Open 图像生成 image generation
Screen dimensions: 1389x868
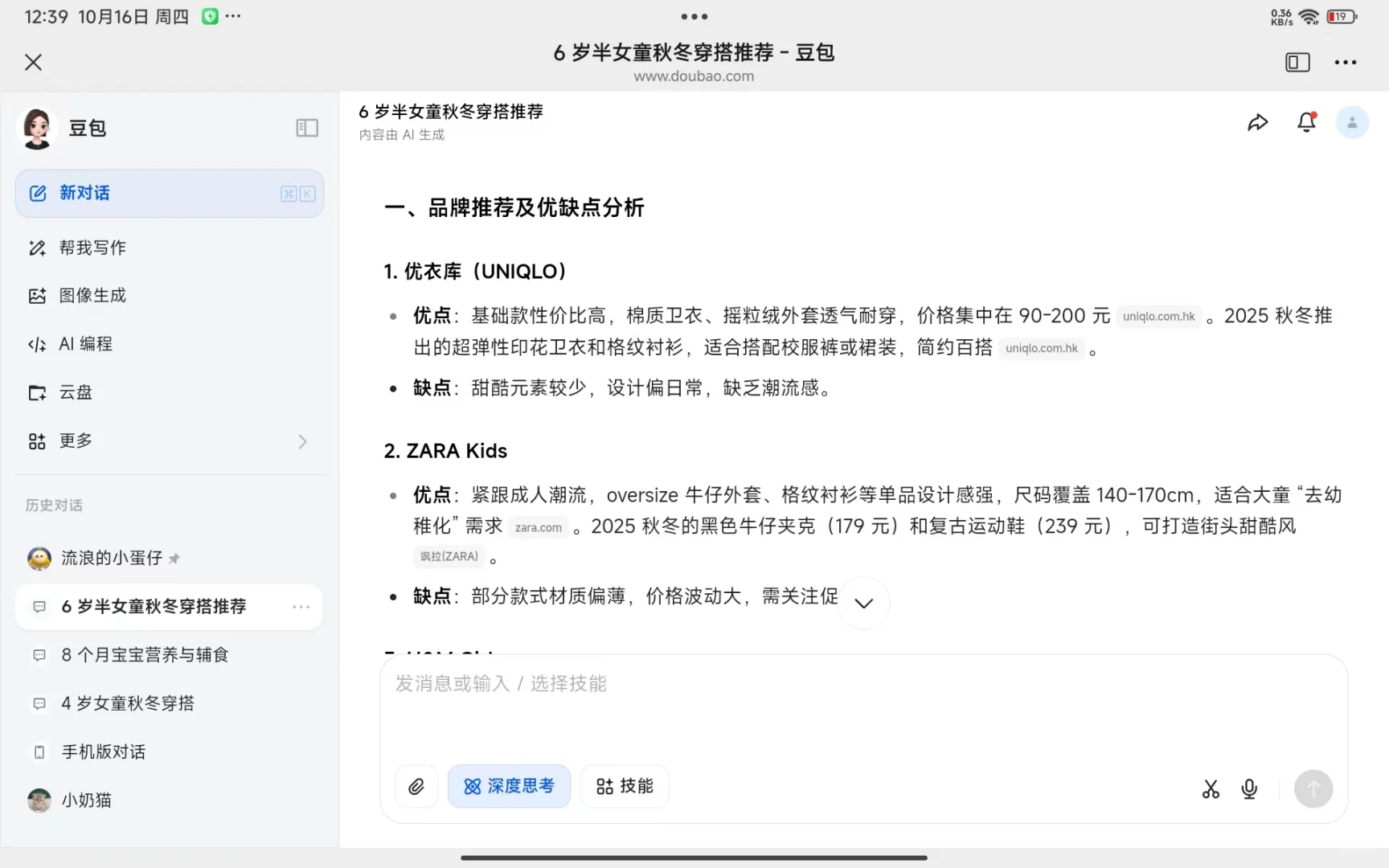pyautogui.click(x=170, y=296)
